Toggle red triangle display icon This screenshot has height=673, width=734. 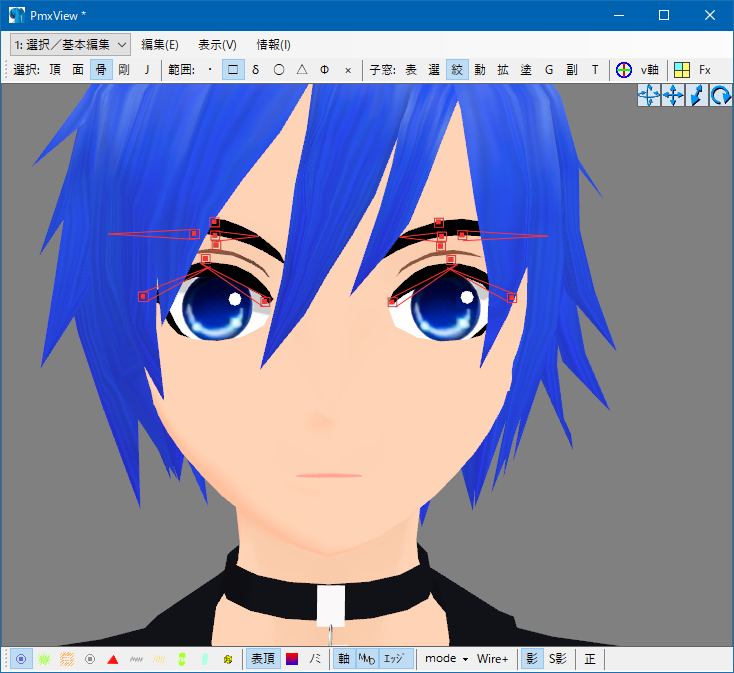113,659
